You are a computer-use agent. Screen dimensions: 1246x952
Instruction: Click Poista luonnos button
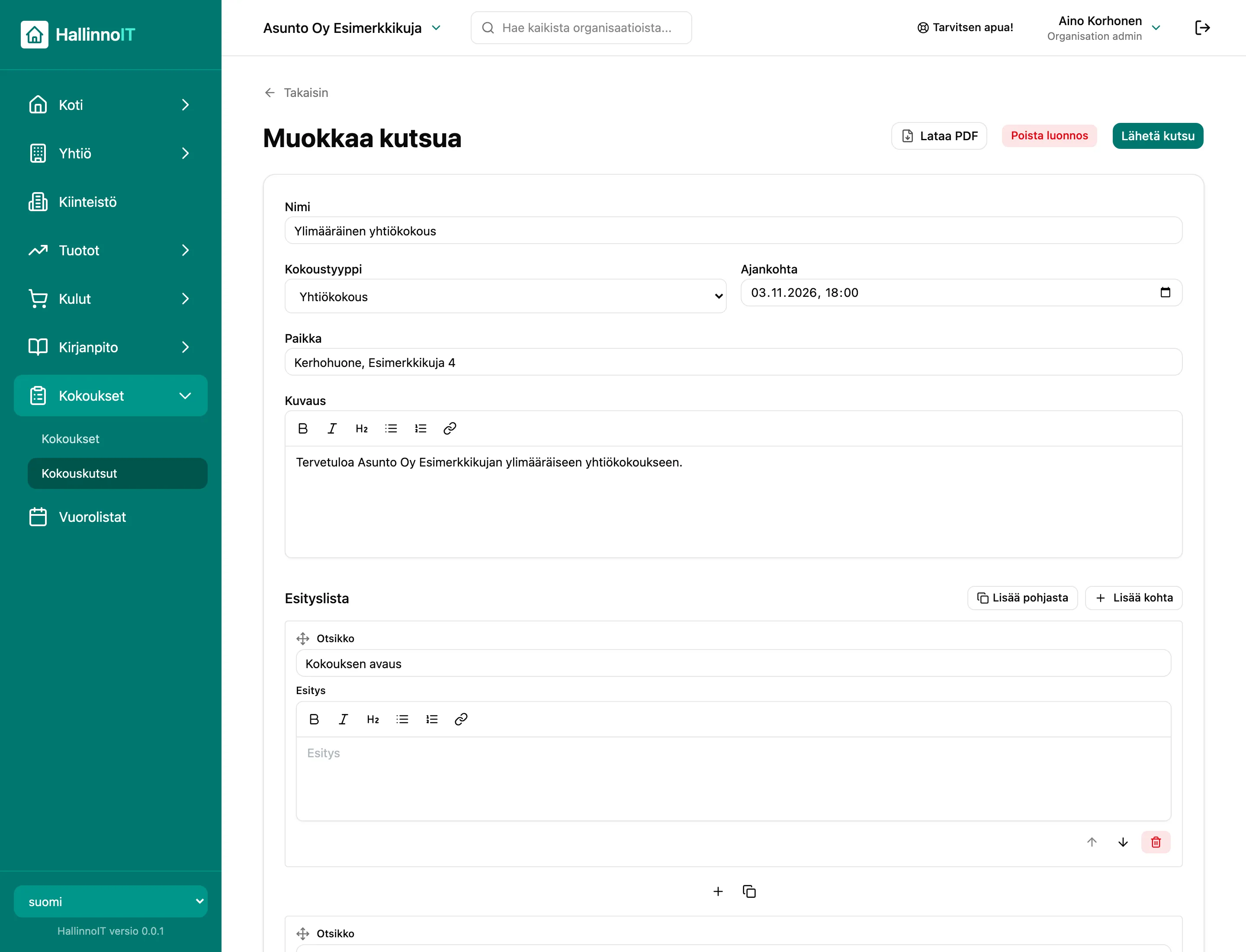click(1049, 136)
